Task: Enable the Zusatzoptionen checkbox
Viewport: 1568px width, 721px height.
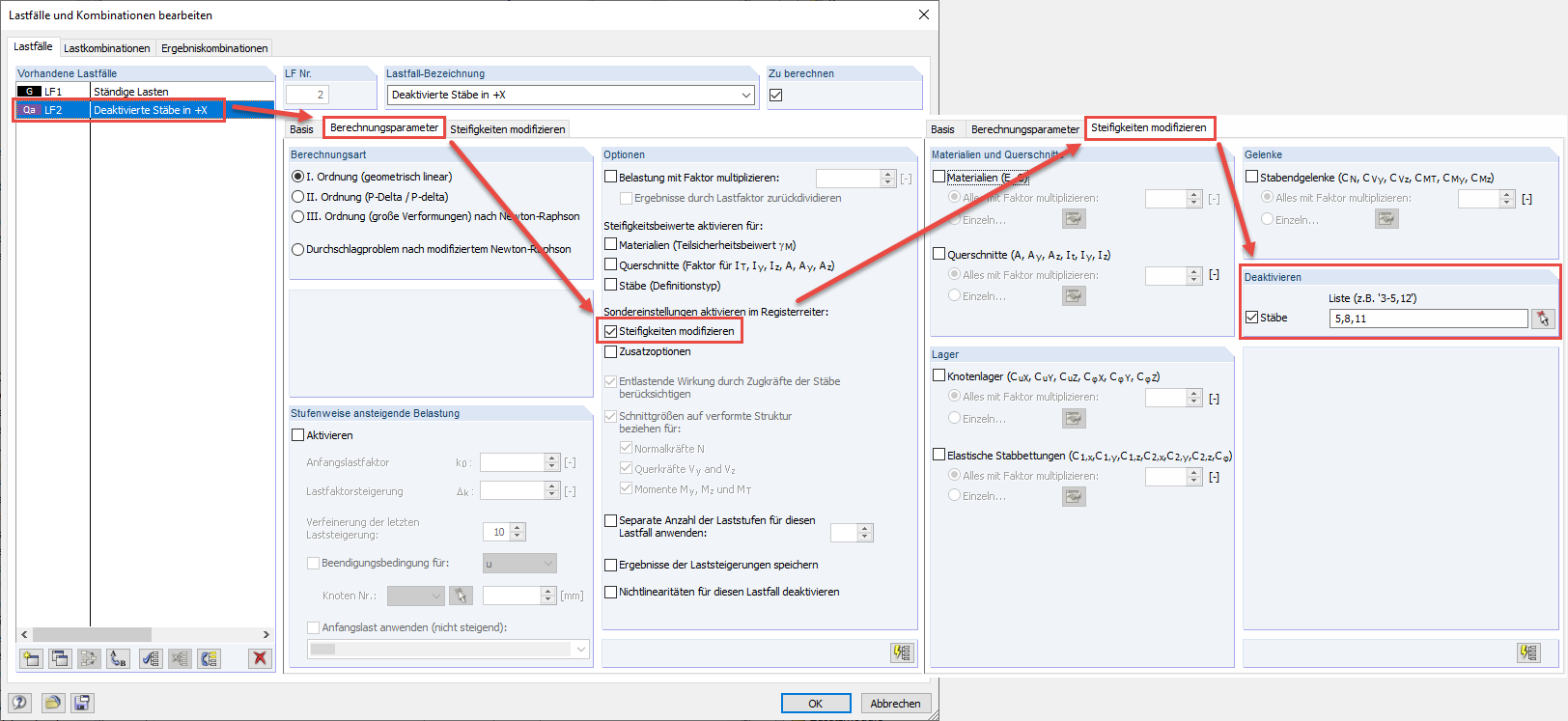Action: click(x=610, y=351)
